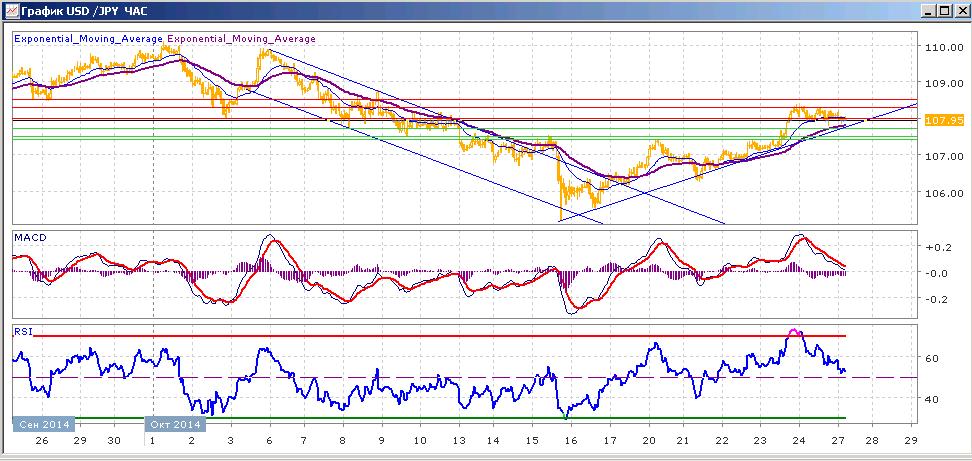The width and height of the screenshot is (972, 461).
Task: Click date 30 on the time axis
Action: coord(113,441)
